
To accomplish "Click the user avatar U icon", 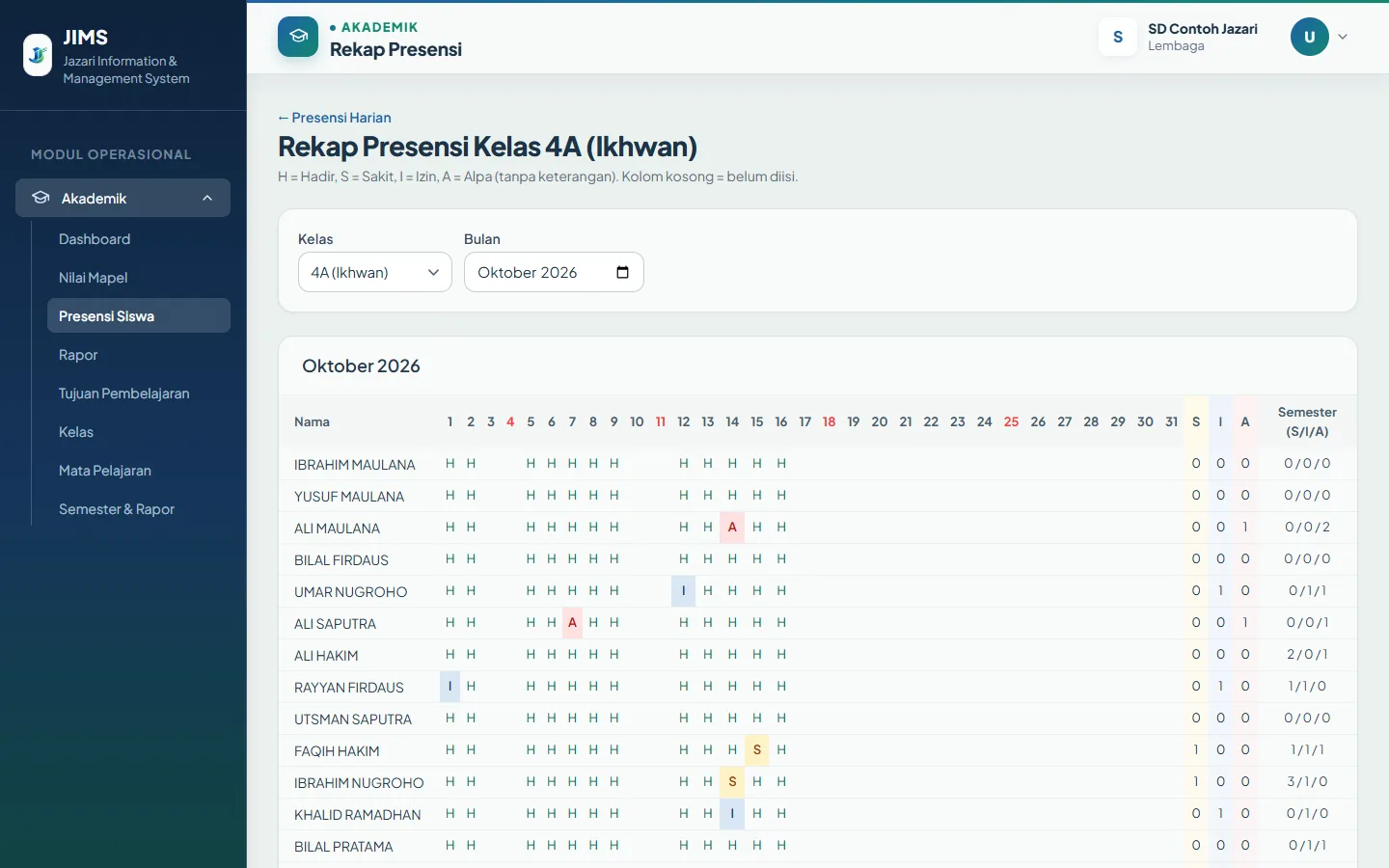I will click(1310, 37).
